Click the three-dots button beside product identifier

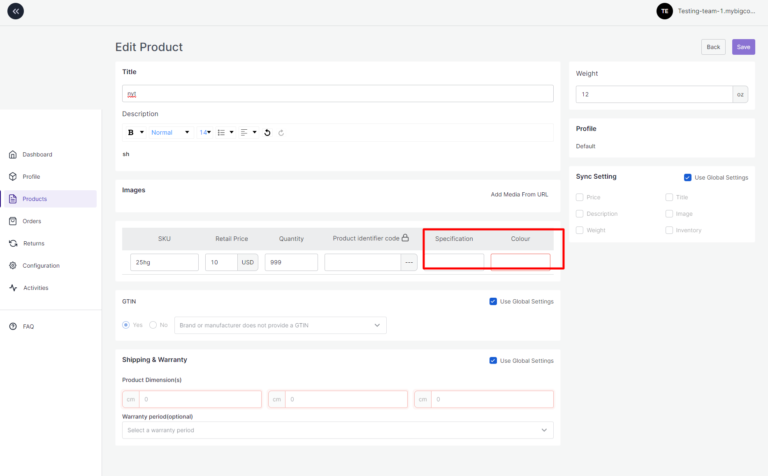409,262
